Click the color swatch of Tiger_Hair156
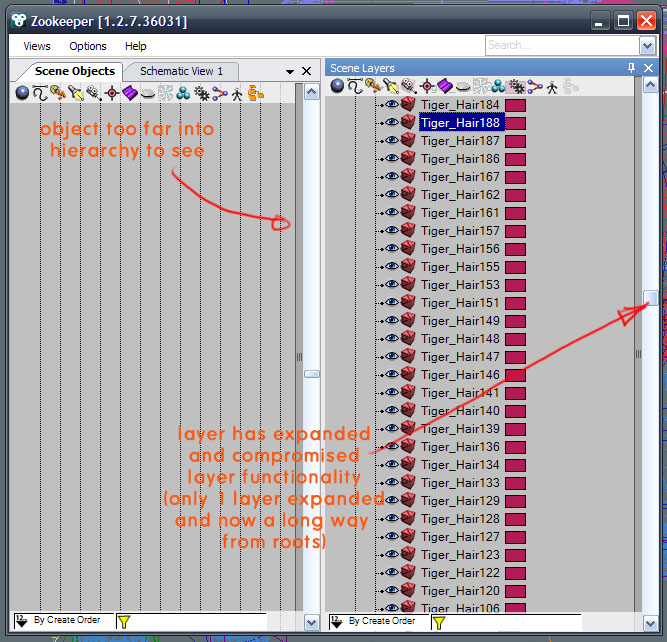Image resolution: width=667 pixels, height=642 pixels. [516, 249]
